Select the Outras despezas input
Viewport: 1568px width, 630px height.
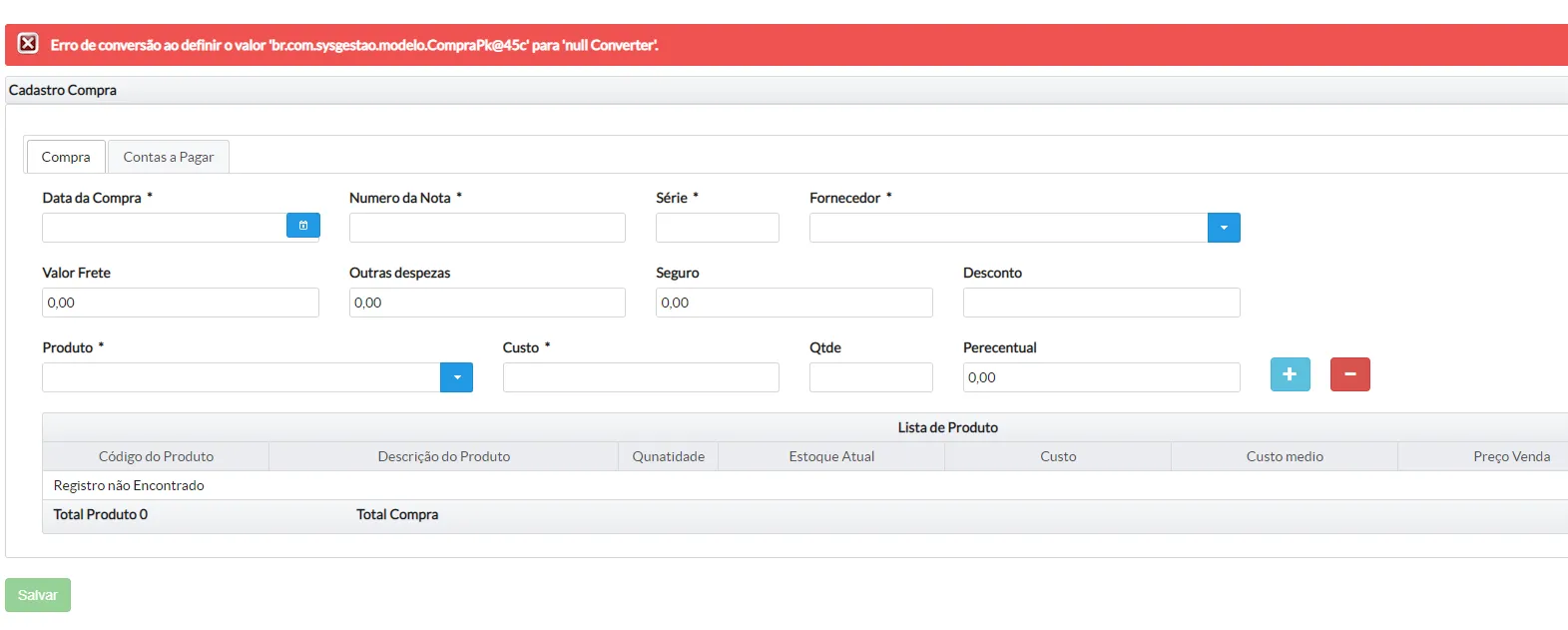pyautogui.click(x=487, y=303)
